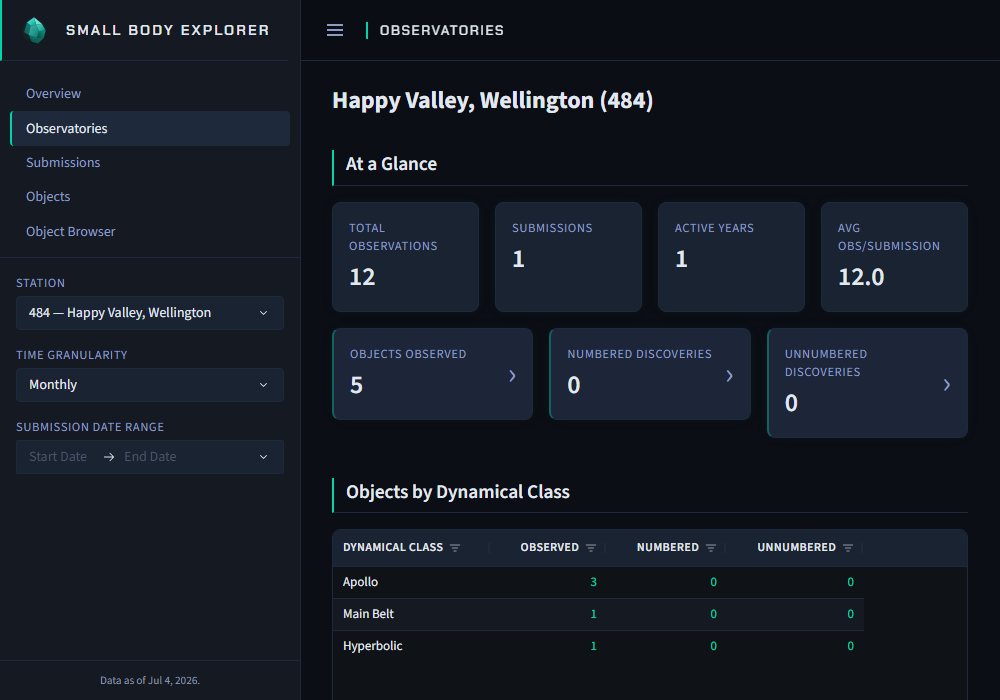Click the Observatories page title in header
Image resolution: width=1000 pixels, height=700 pixels.
(x=441, y=30)
